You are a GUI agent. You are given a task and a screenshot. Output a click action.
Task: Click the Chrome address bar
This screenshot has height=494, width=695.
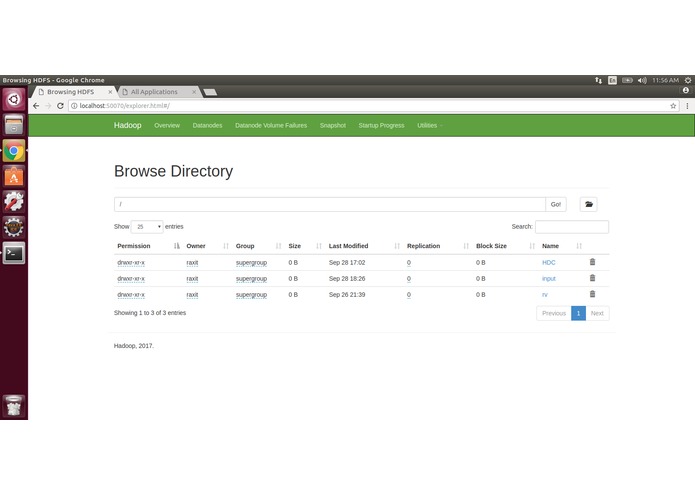pyautogui.click(x=374, y=106)
